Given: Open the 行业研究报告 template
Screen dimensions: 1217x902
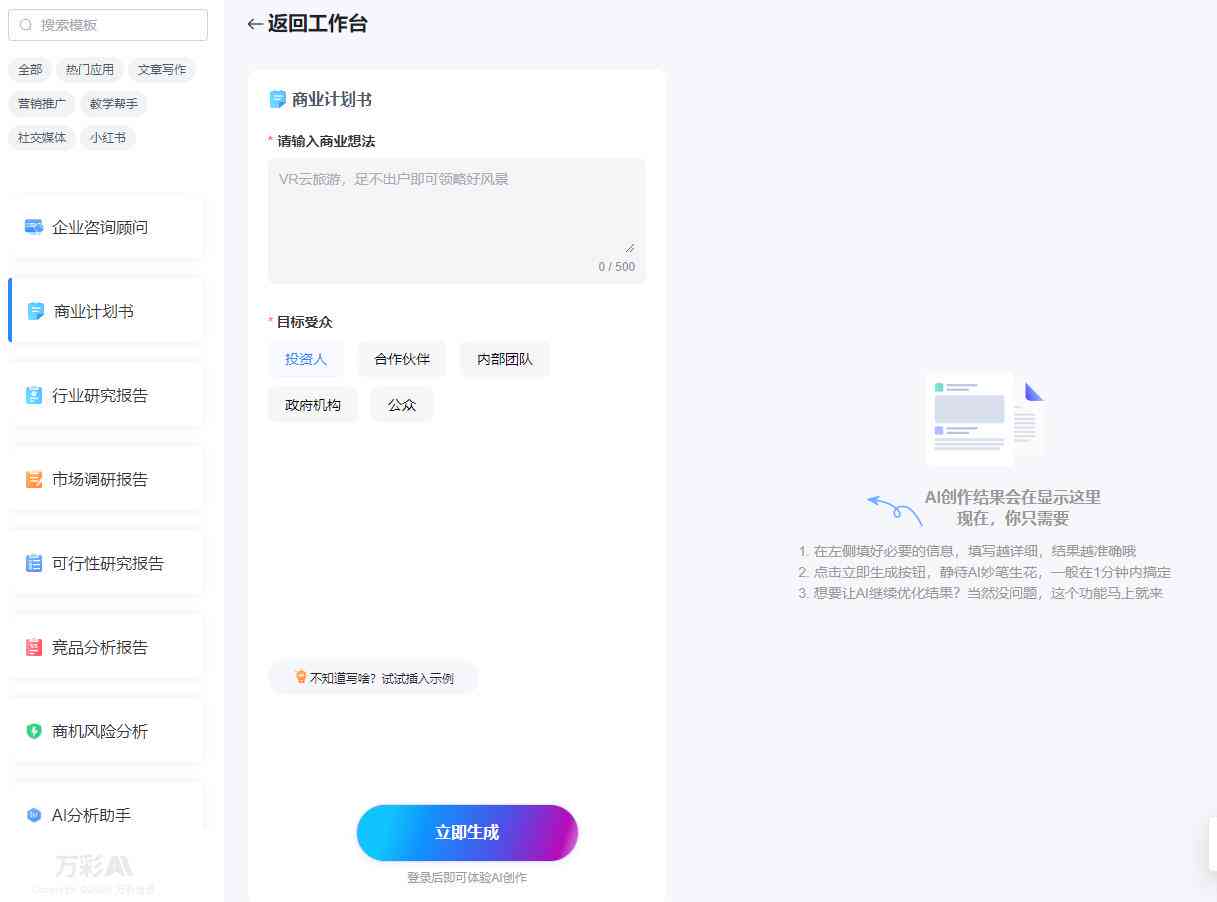Looking at the screenshot, I should (106, 395).
